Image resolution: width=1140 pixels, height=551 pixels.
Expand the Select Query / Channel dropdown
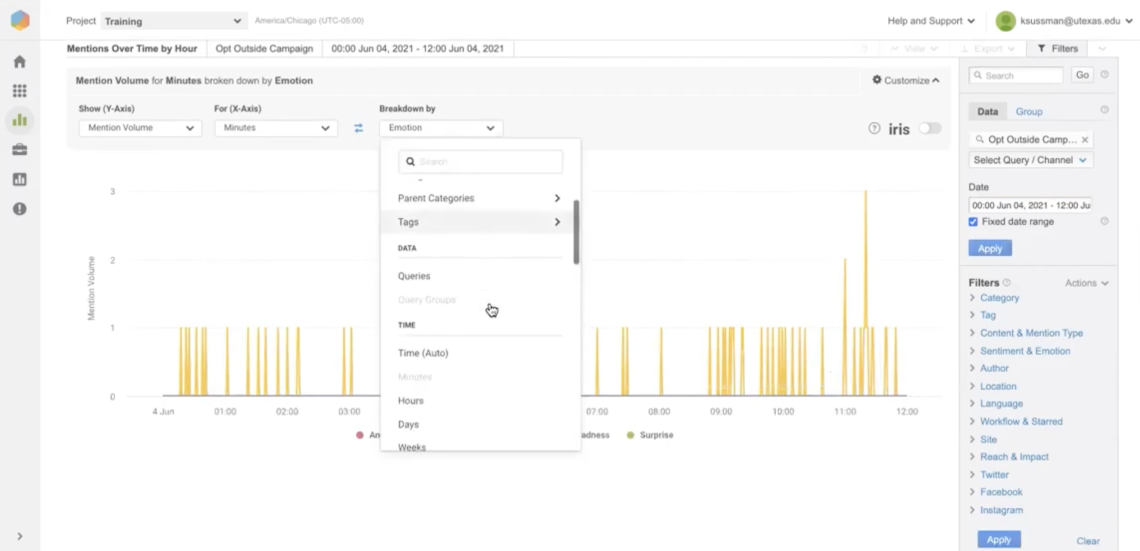(1030, 160)
